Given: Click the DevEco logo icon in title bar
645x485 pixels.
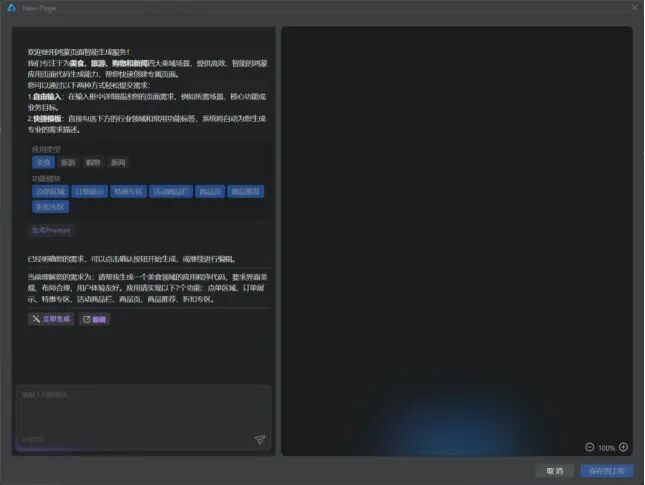Looking at the screenshot, I should pos(11,8).
